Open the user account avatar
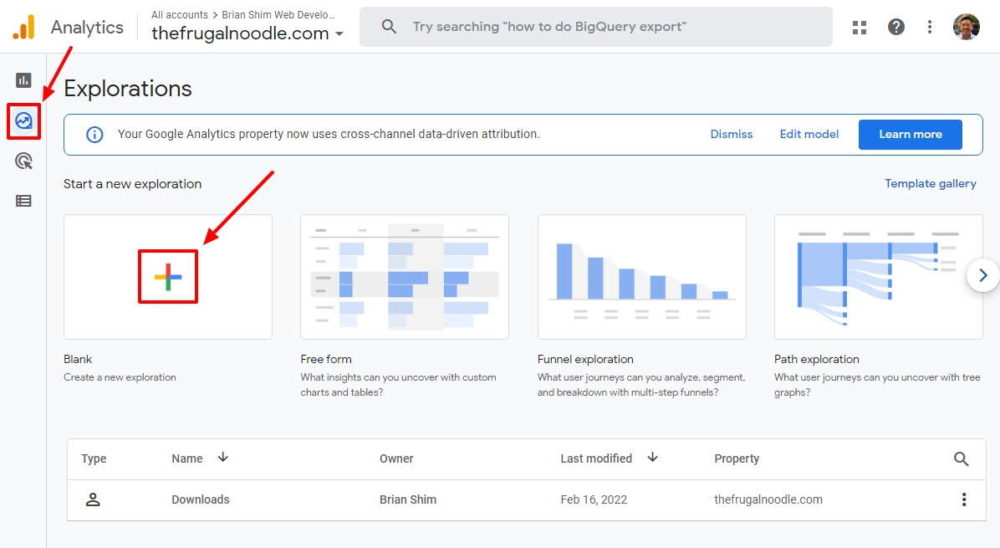Screen dimensions: 1000x548 [966, 27]
